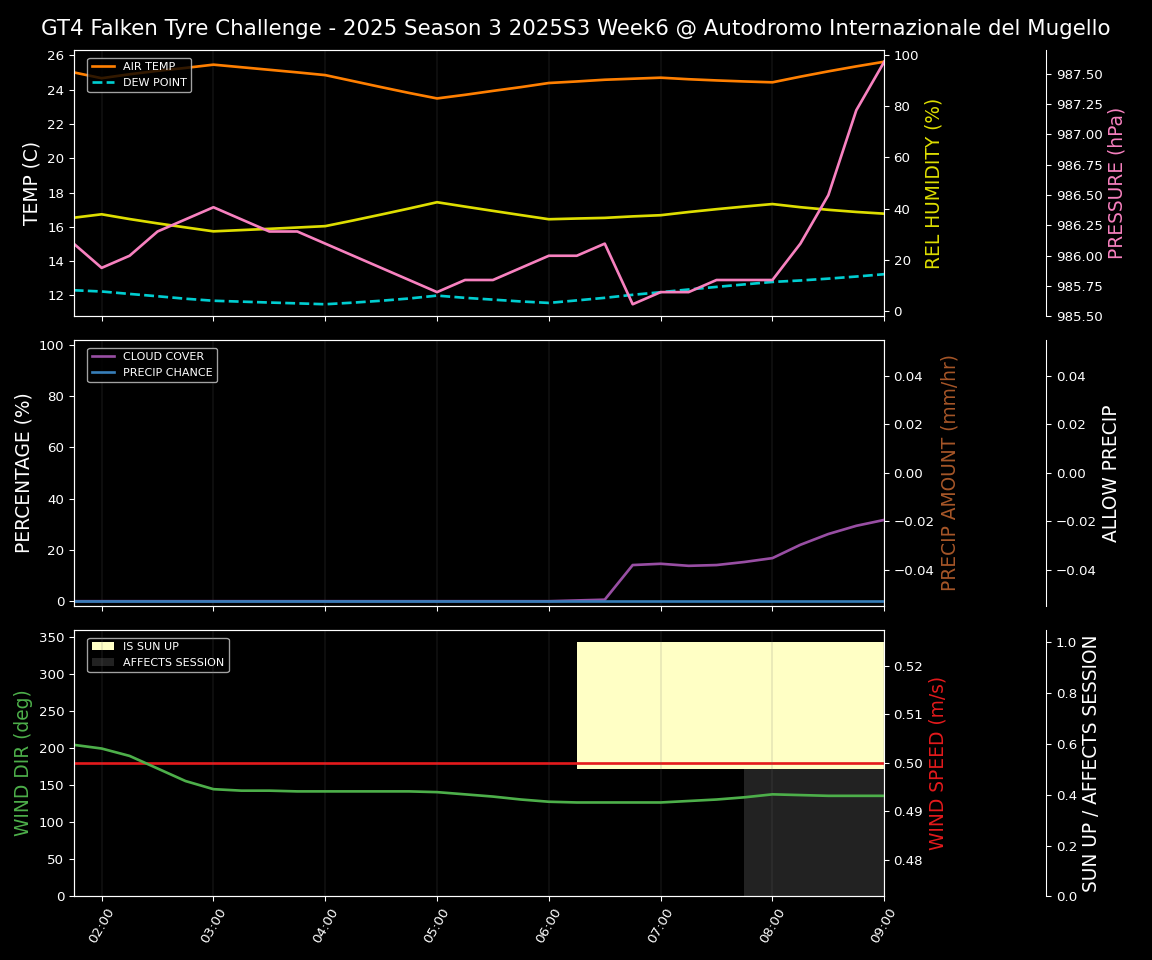1152x960 pixels.
Task: Click the 05:00 time tick label
Action: click(436, 925)
